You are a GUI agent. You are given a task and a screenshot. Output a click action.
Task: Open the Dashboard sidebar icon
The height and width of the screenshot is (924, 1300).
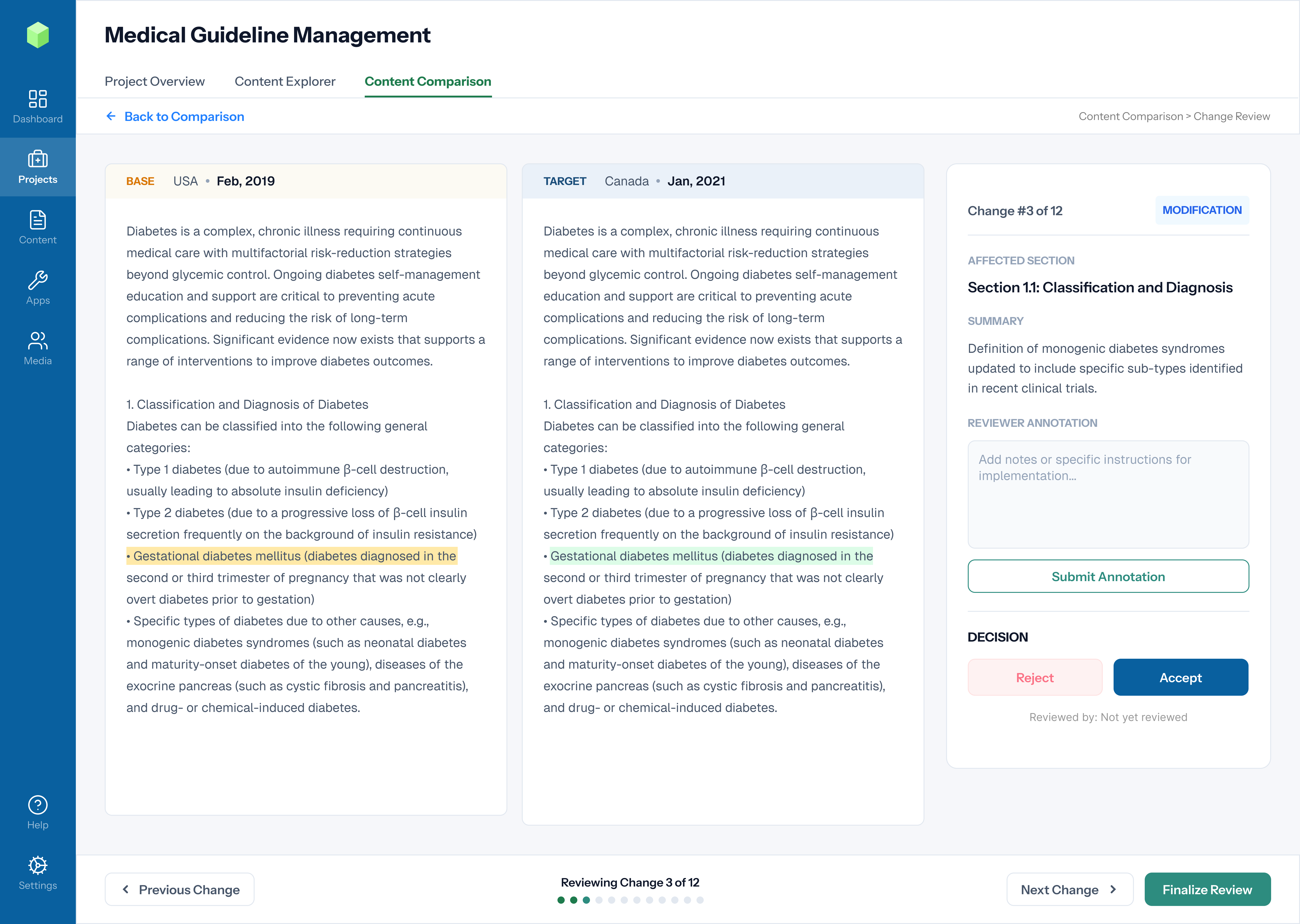37,99
